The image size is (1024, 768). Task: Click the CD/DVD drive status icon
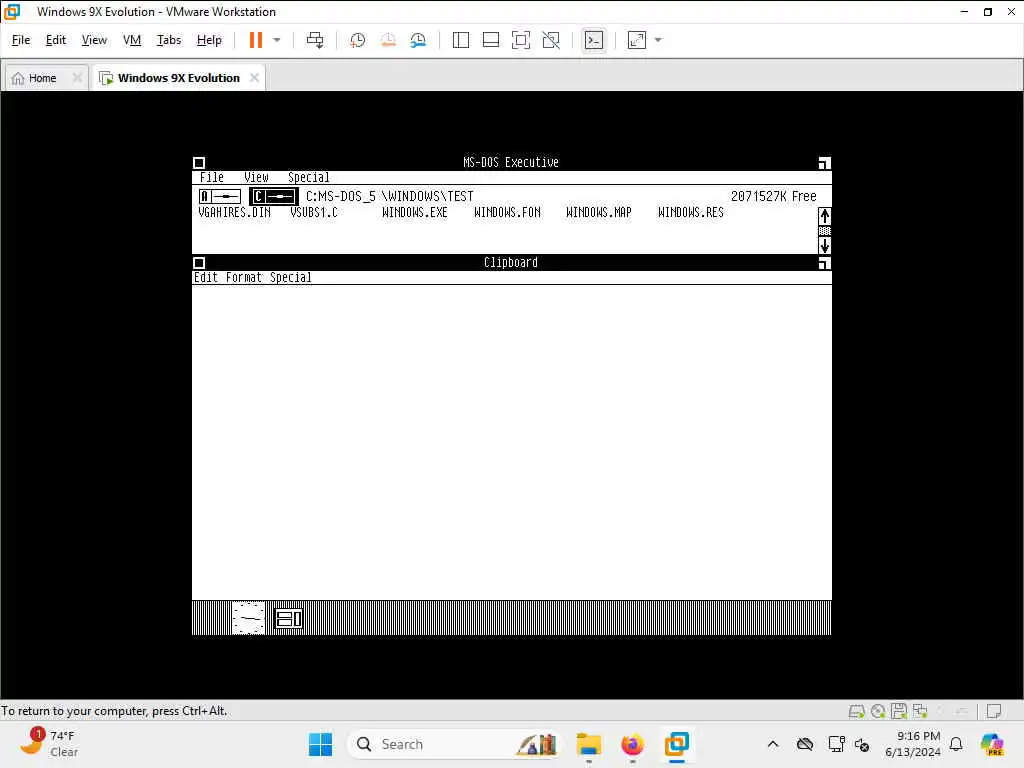coord(878,711)
